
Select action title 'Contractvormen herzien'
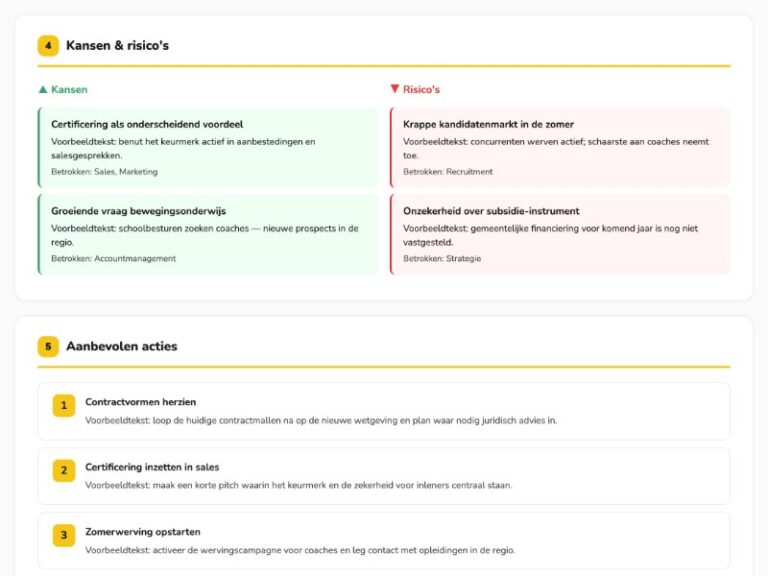tap(141, 402)
